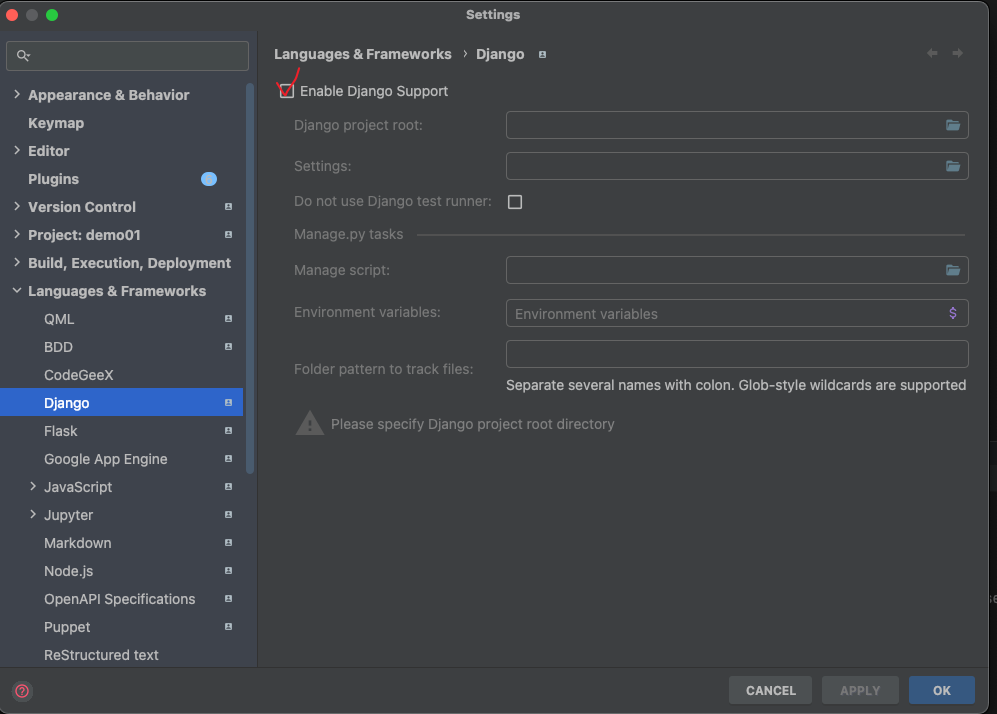Click project icon beside Puppet
The height and width of the screenshot is (714, 997).
coord(228,626)
